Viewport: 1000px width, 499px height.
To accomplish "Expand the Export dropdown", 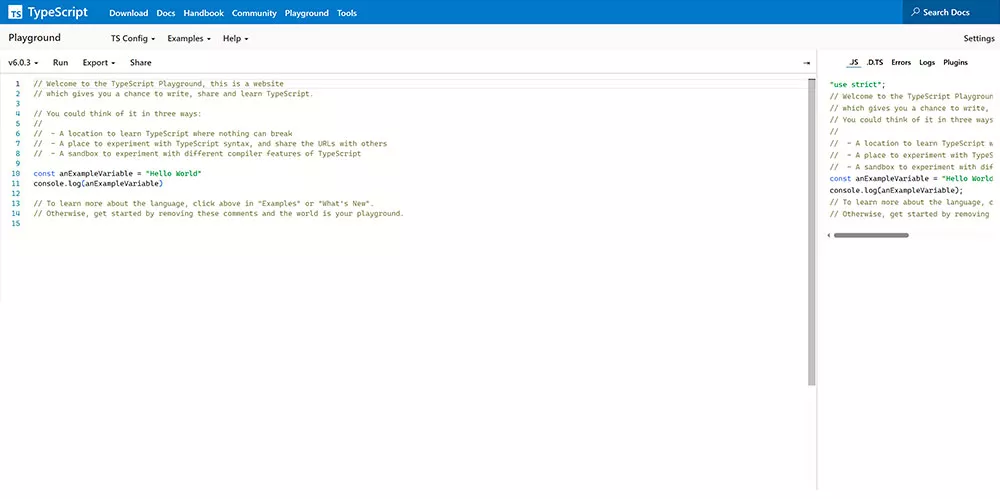I will [x=99, y=63].
